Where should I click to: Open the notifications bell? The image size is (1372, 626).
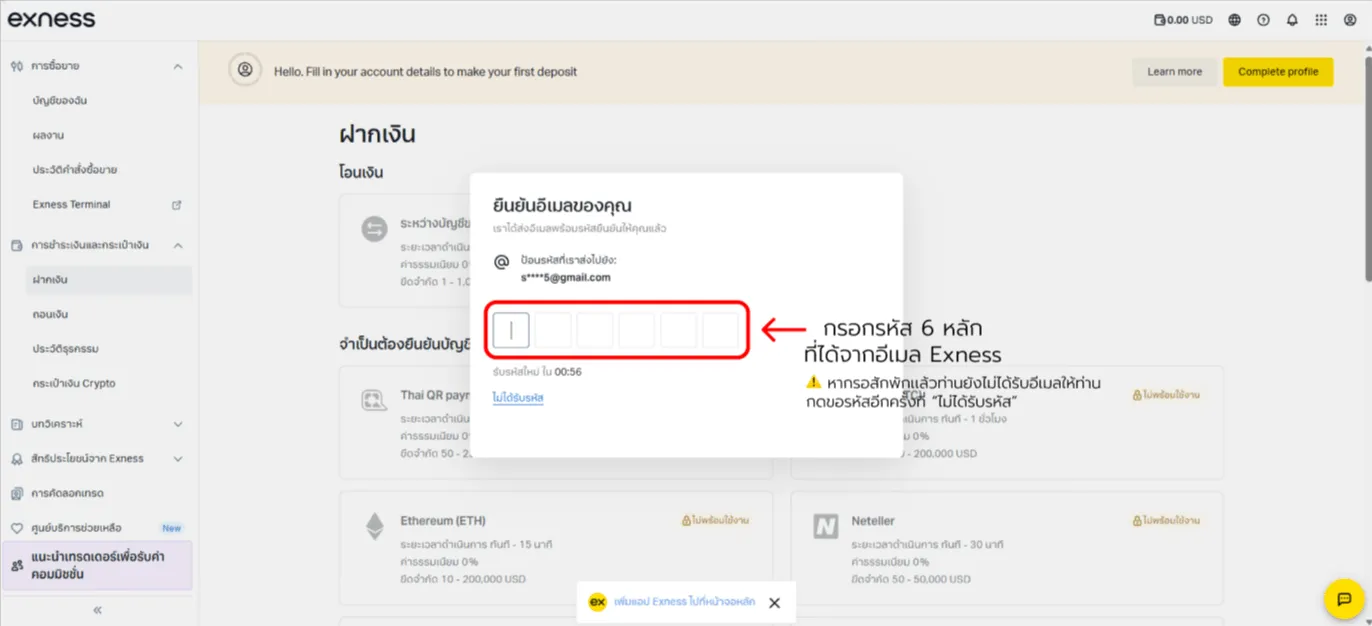pyautogui.click(x=1292, y=19)
